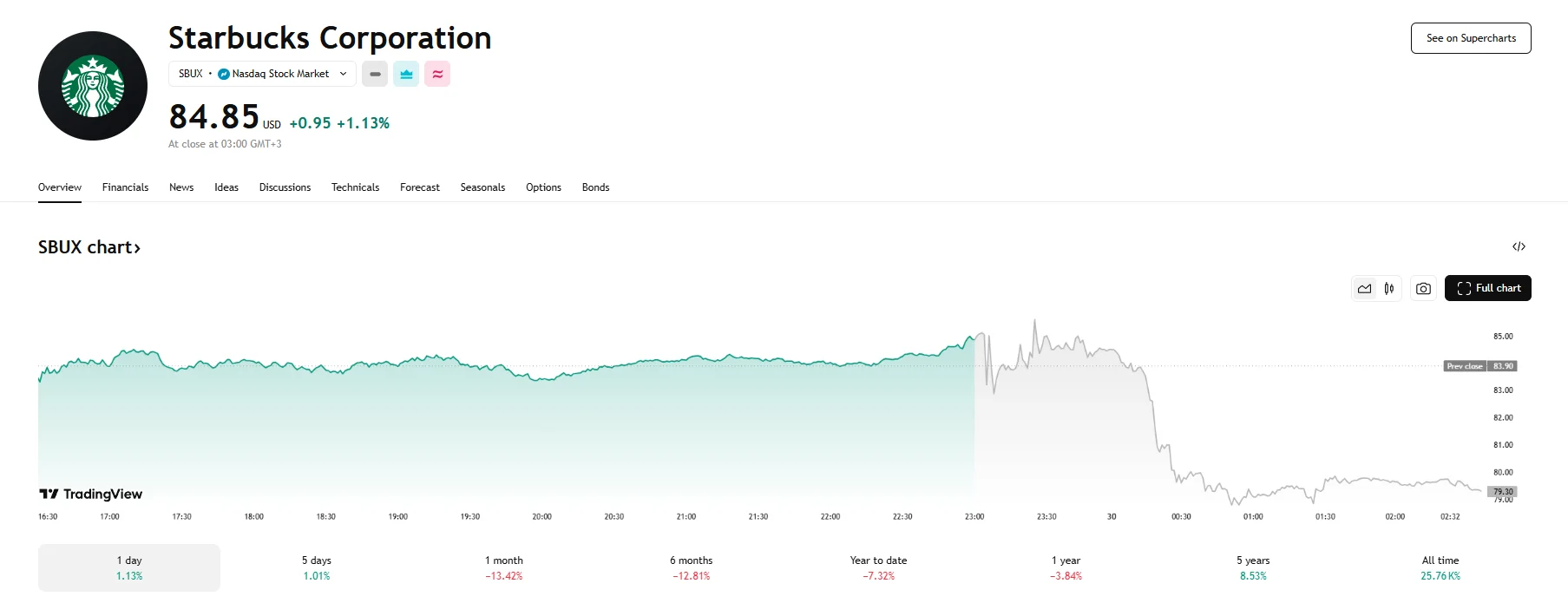Click the Prev close 83.90 price label
This screenshot has height=603, width=1568.
click(1480, 366)
